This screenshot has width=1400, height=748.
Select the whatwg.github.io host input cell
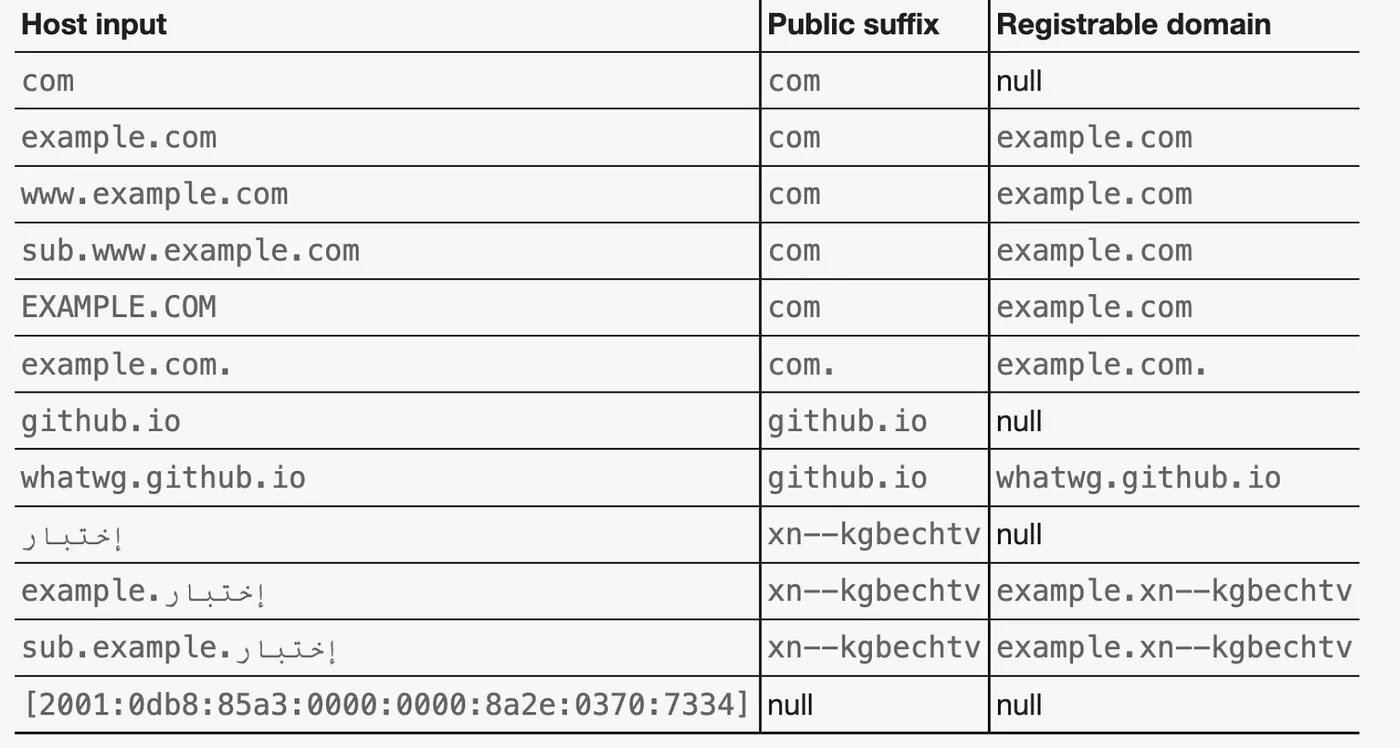[x=163, y=477]
